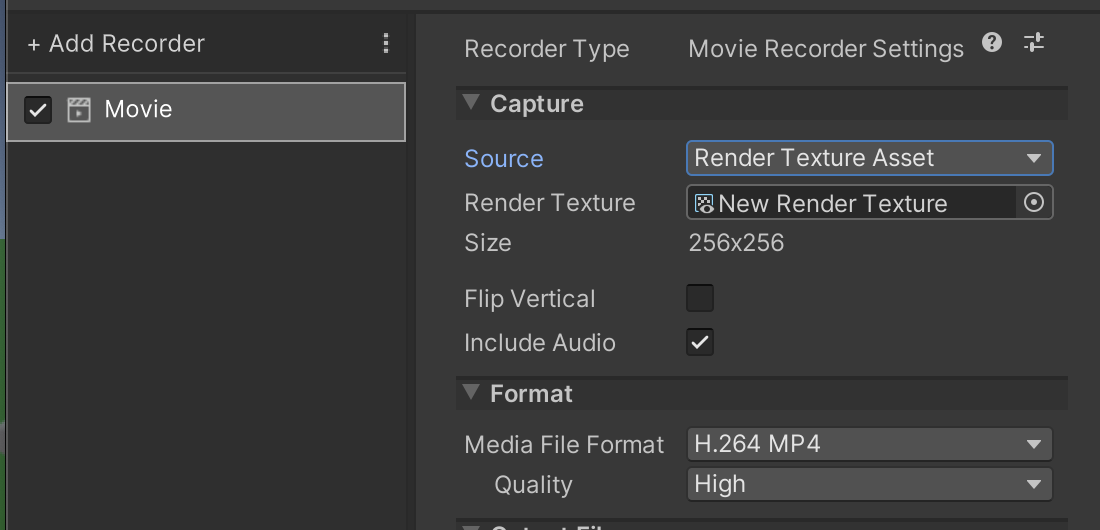Click the help question mark icon

click(992, 43)
